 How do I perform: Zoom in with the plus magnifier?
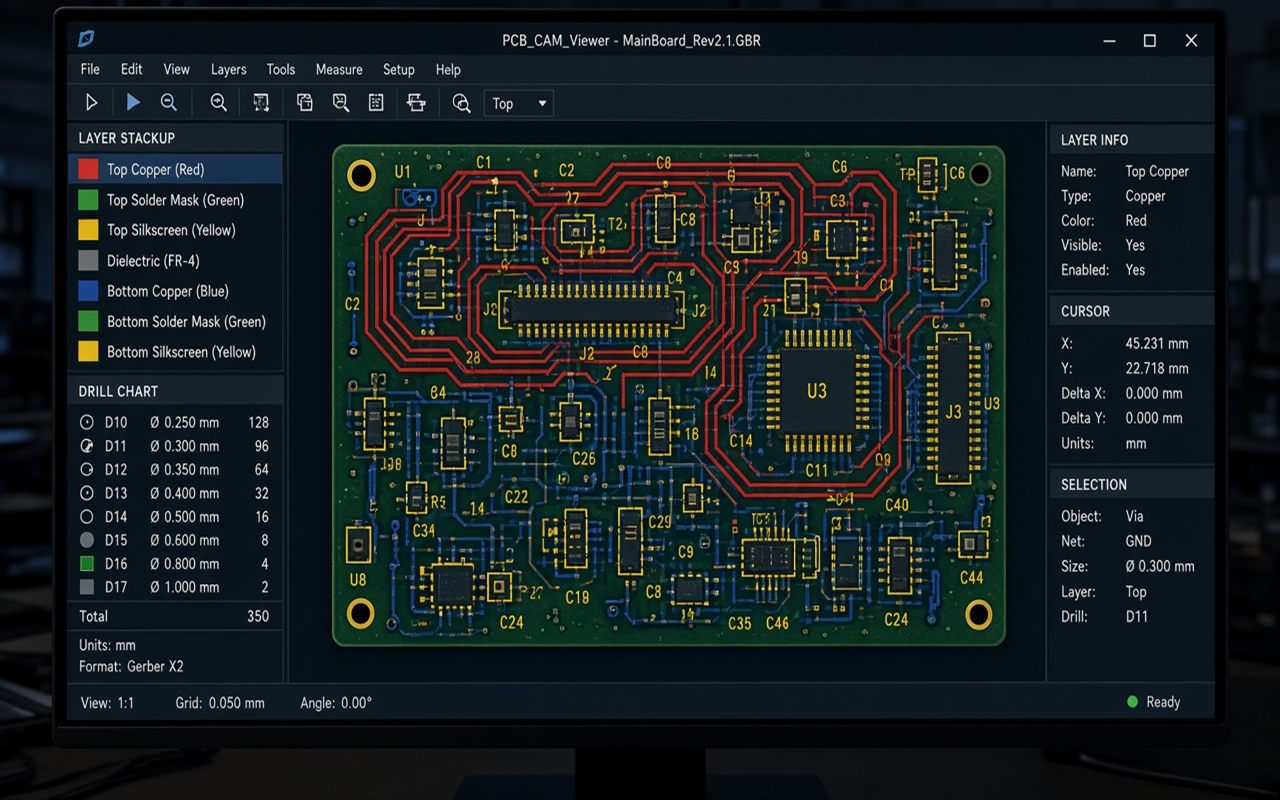click(x=218, y=102)
